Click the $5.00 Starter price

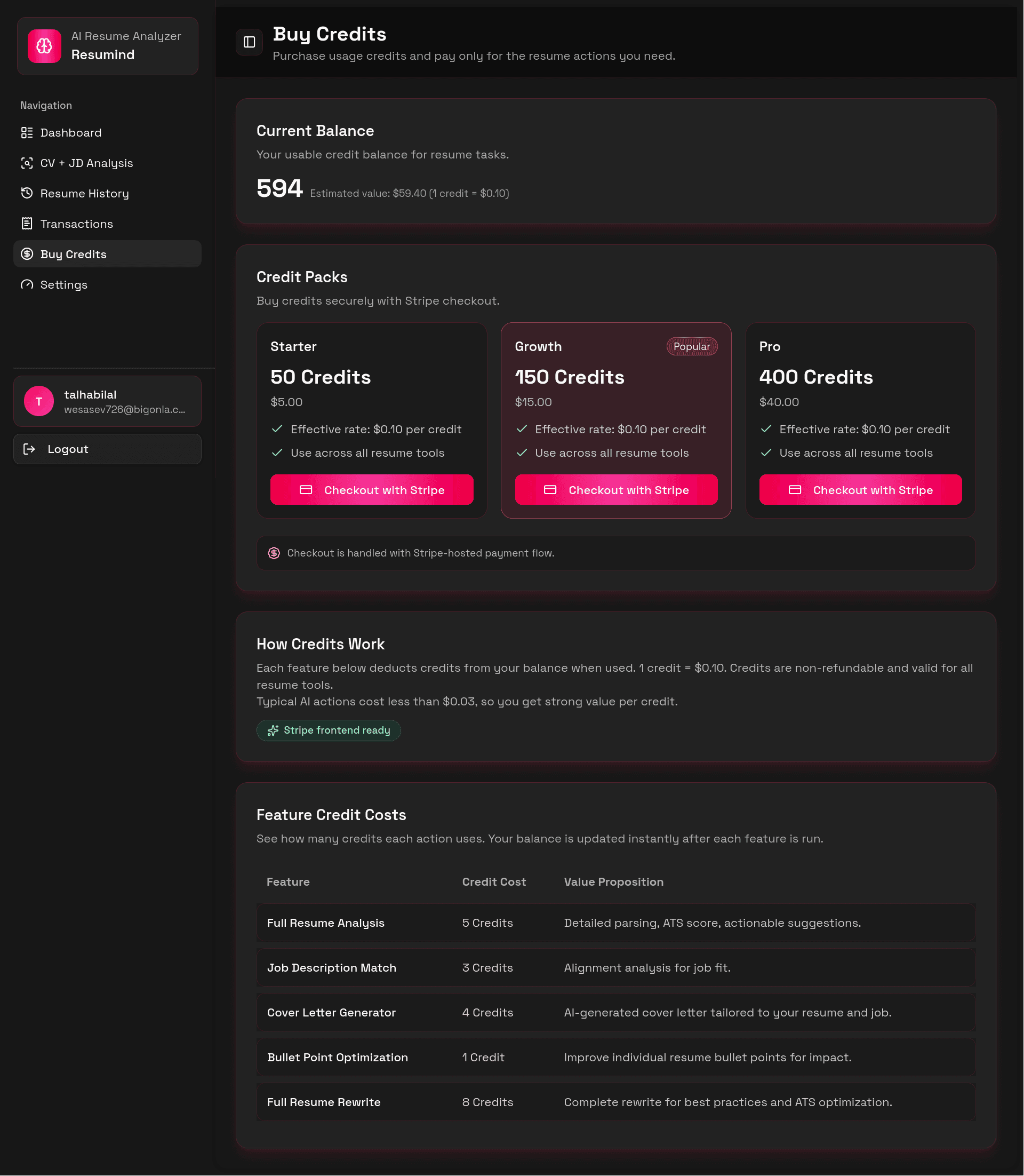click(287, 402)
